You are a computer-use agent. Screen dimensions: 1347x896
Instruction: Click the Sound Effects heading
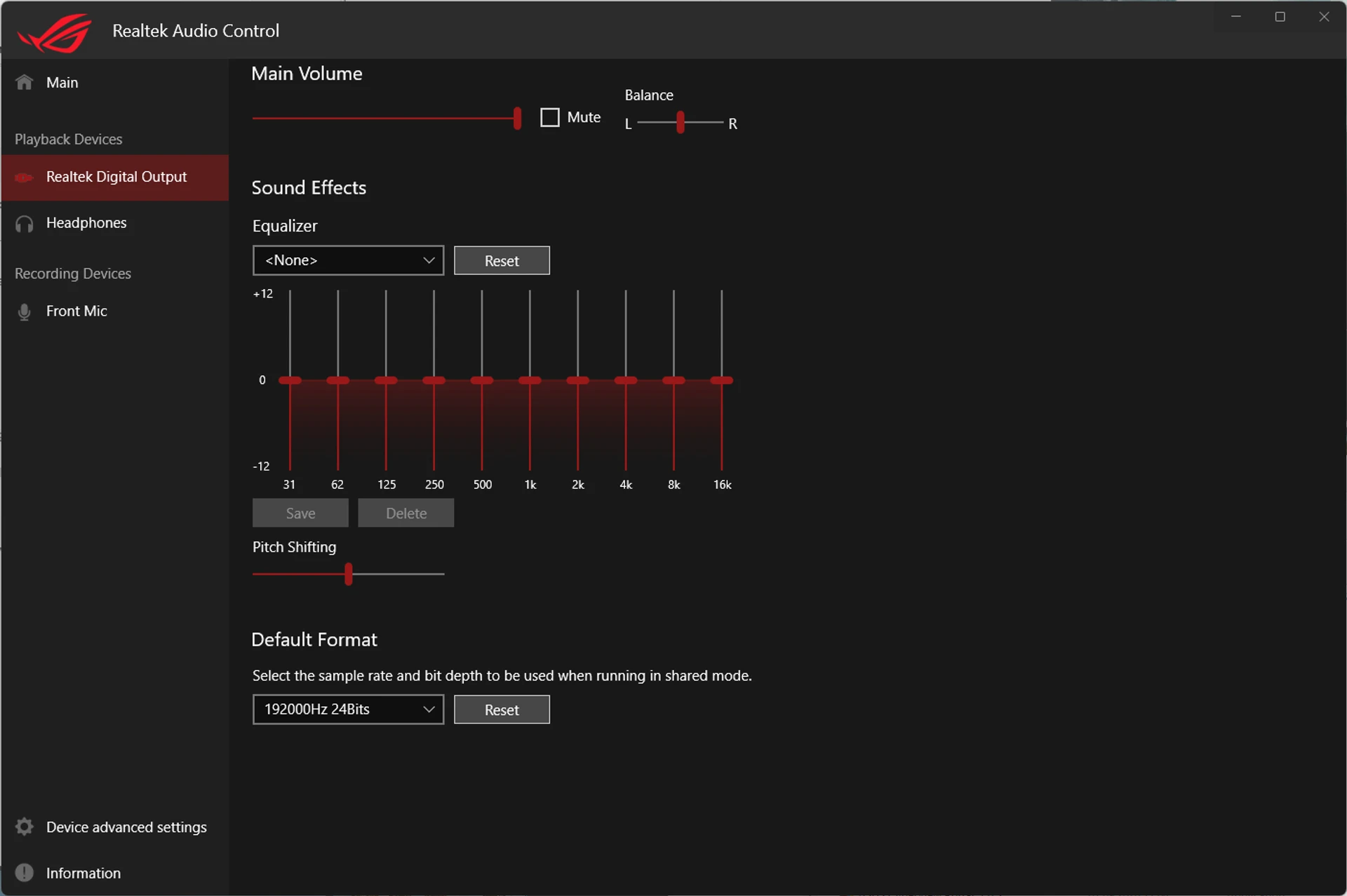coord(309,188)
